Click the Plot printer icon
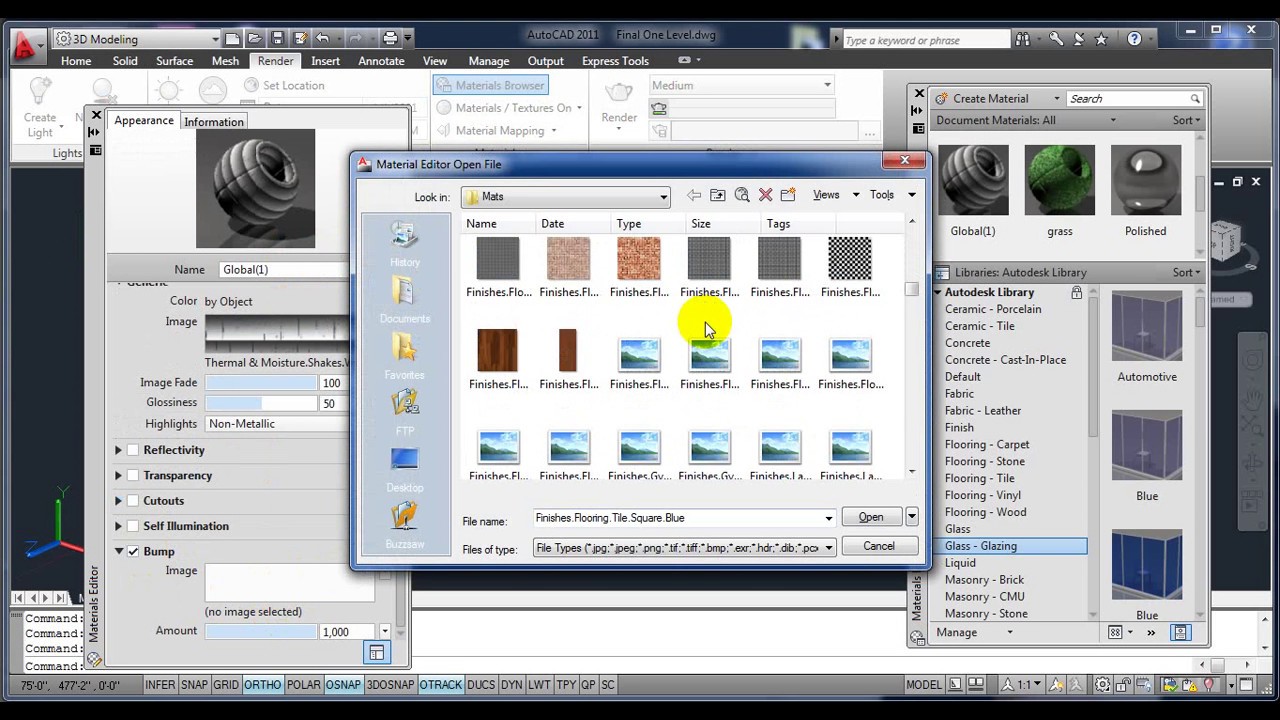Screen dimensions: 1280x720 click(x=390, y=39)
